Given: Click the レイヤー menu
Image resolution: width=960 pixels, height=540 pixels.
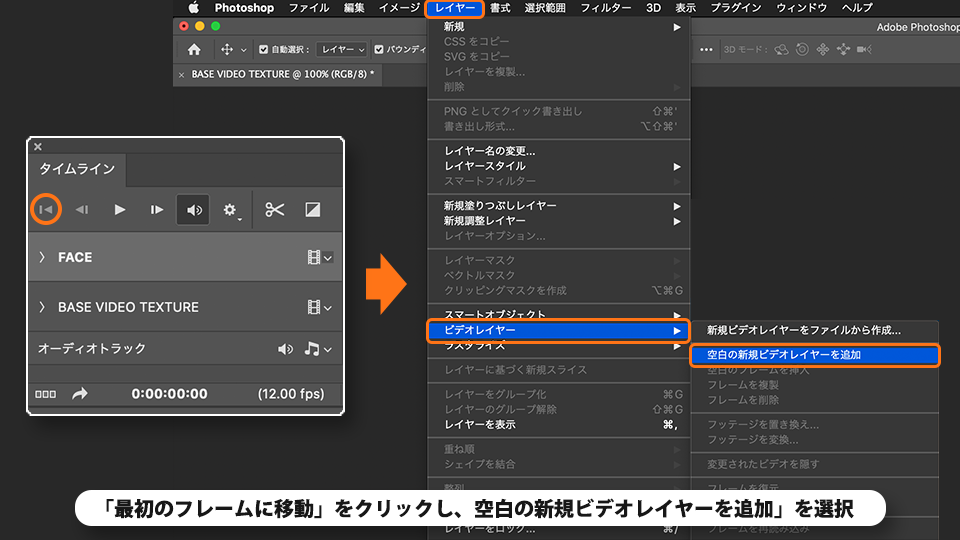Looking at the screenshot, I should click(454, 8).
